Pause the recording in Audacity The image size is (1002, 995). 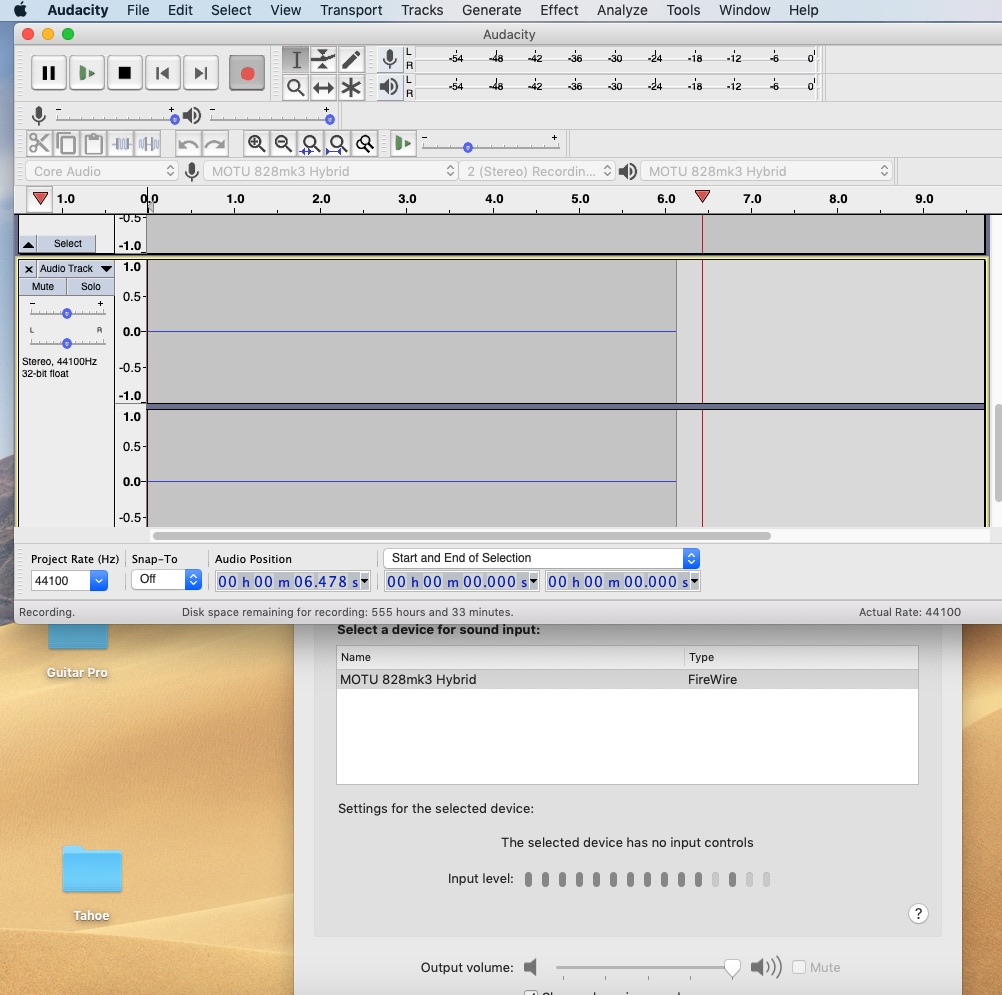(x=49, y=73)
